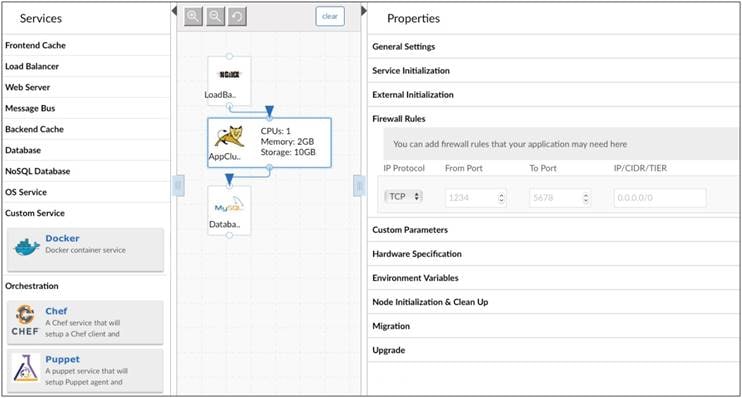Select the Tomcat AppCluster node
The height and width of the screenshot is (398, 742).
(269, 142)
